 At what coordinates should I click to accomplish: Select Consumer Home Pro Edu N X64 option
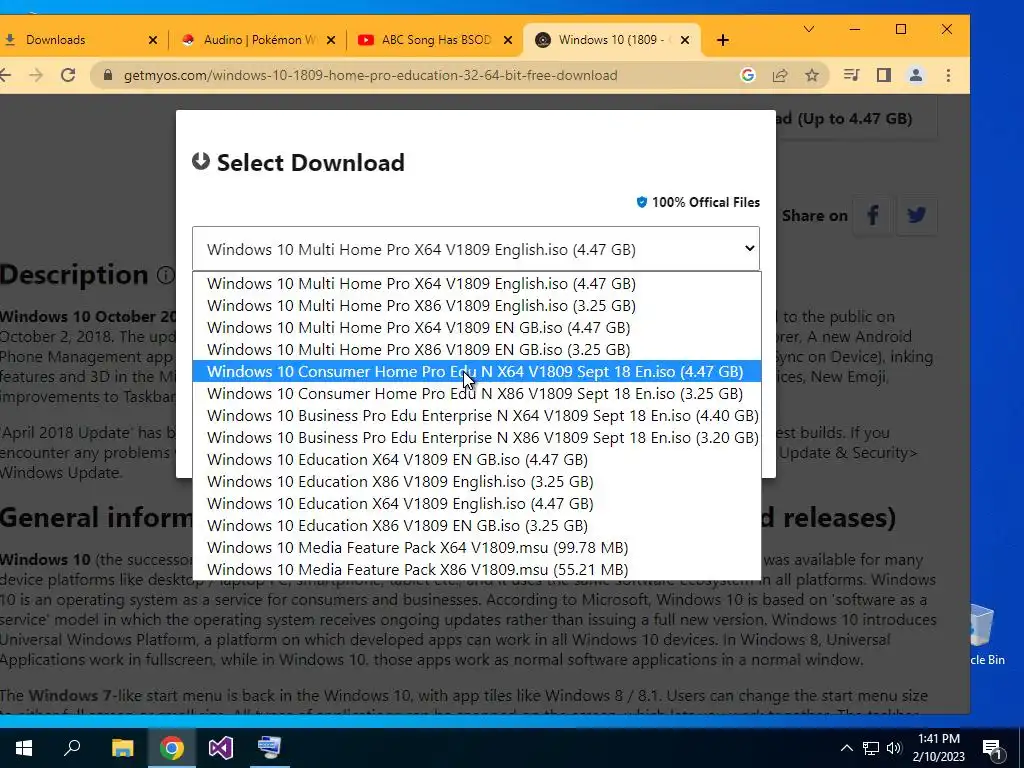(x=477, y=372)
